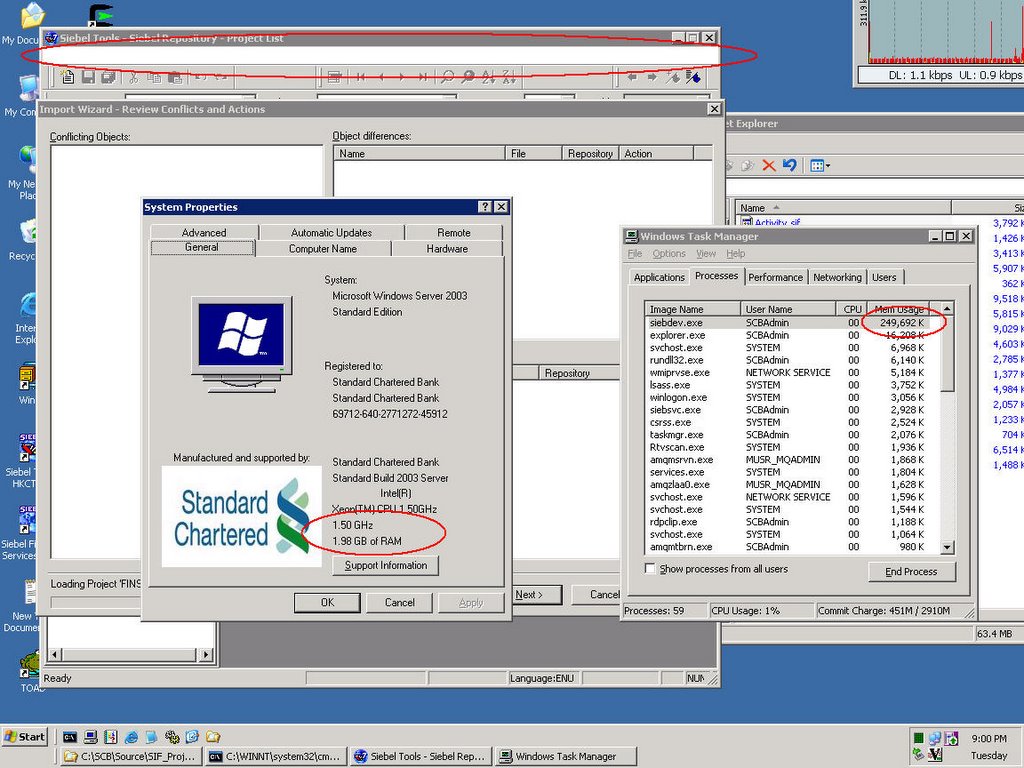Click the blue Undo arrow in Explorer toolbar

tap(789, 165)
